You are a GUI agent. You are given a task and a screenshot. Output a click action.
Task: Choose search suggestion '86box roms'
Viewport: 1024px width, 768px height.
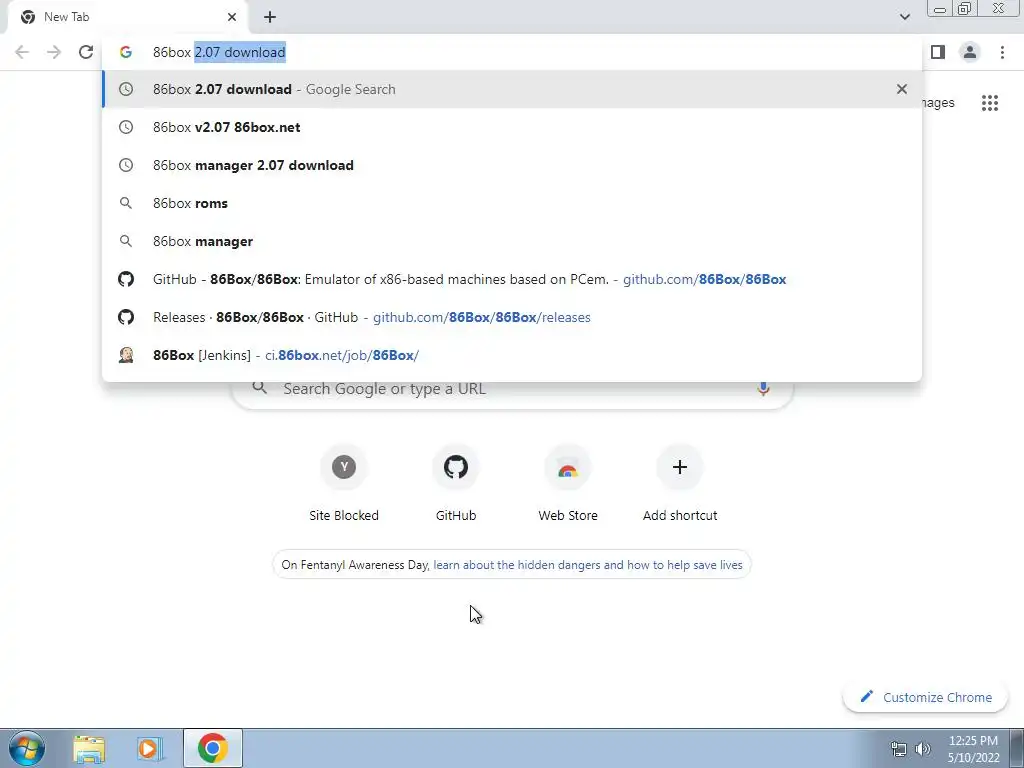pos(512,203)
